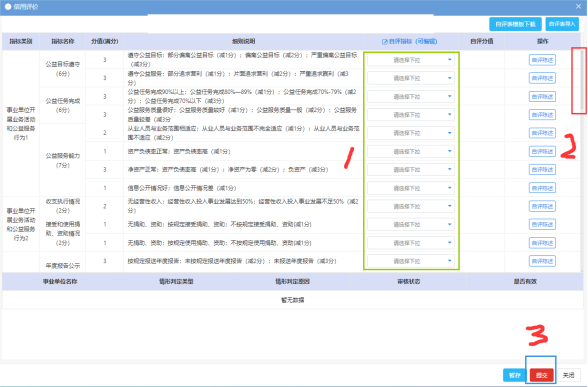
Task: Click the 收支执行情况 (2分) cell
Action: 63,206
